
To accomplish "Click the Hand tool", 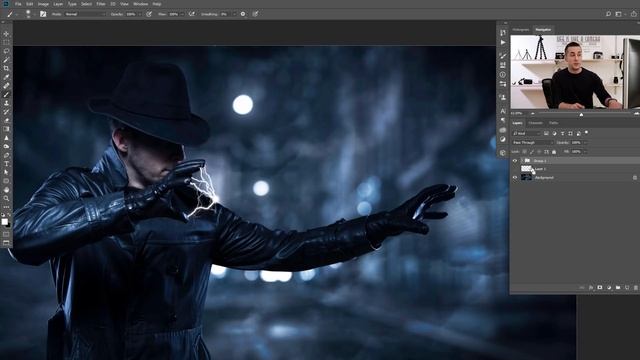I will click(6, 190).
